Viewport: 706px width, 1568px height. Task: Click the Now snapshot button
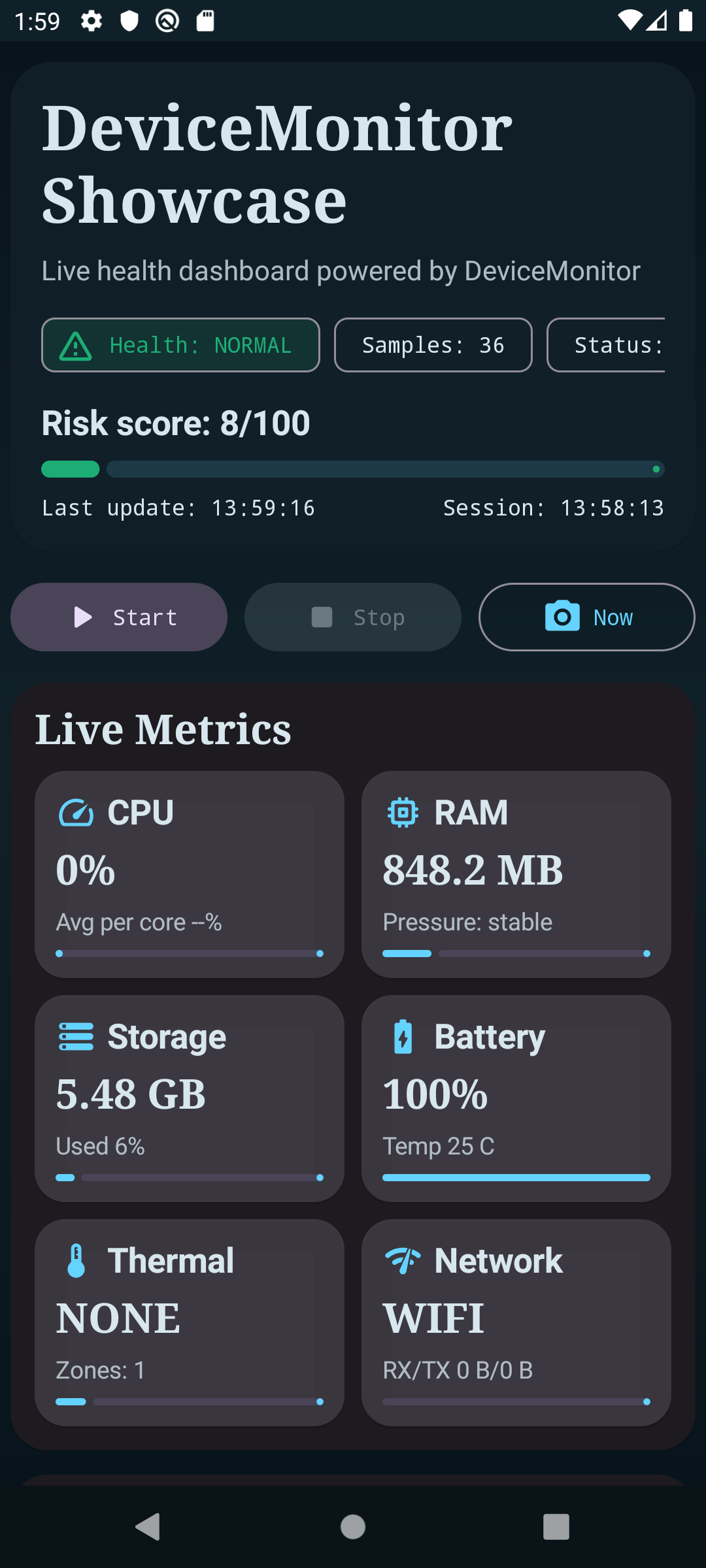coord(586,616)
